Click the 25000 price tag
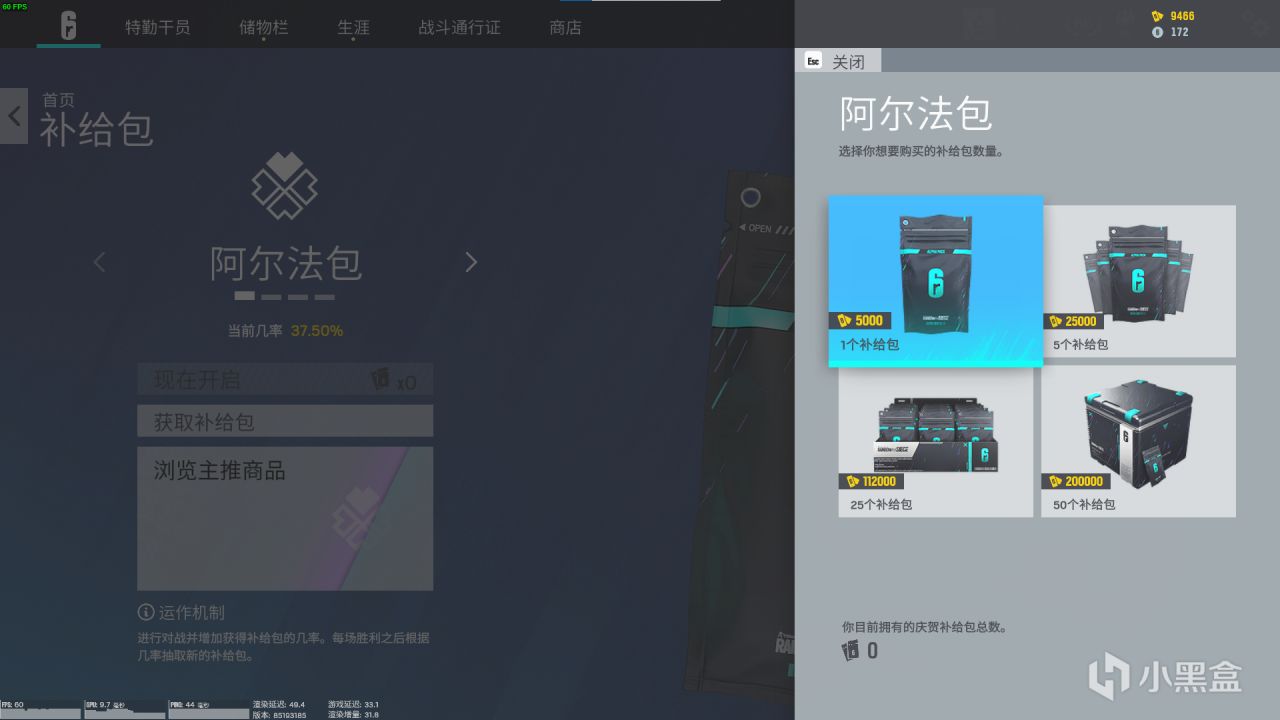Screen dimensions: 1280x720 pos(1073,321)
